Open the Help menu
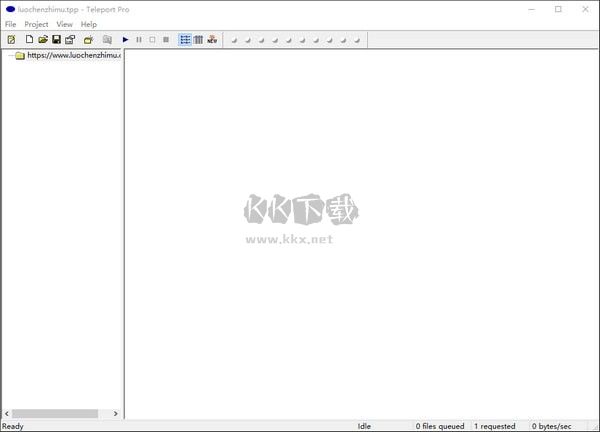600x432 pixels. (89, 24)
